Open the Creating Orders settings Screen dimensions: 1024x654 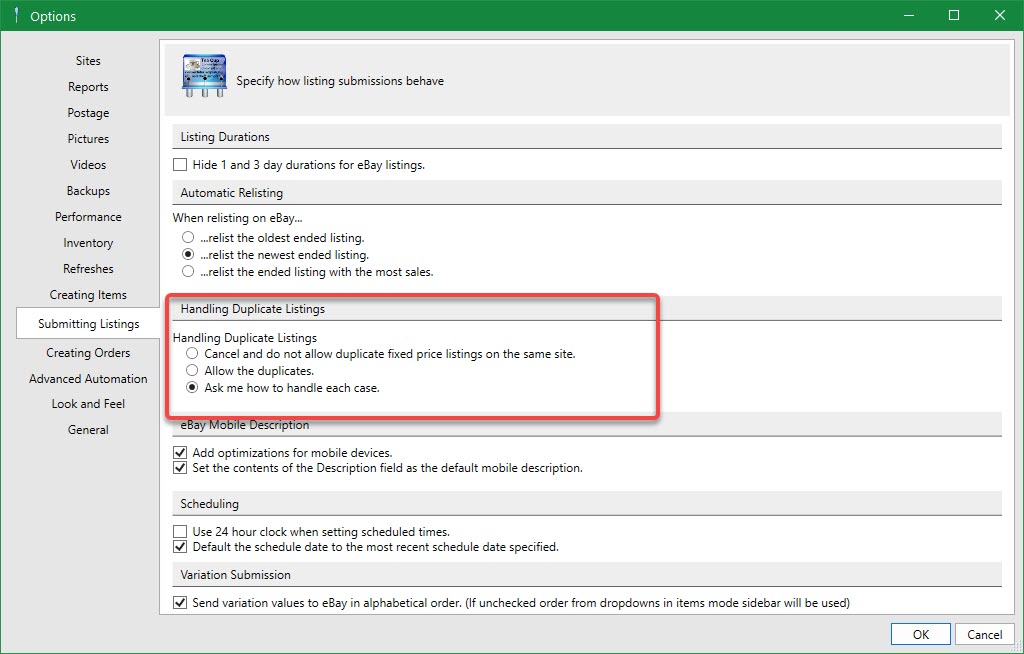pos(88,352)
